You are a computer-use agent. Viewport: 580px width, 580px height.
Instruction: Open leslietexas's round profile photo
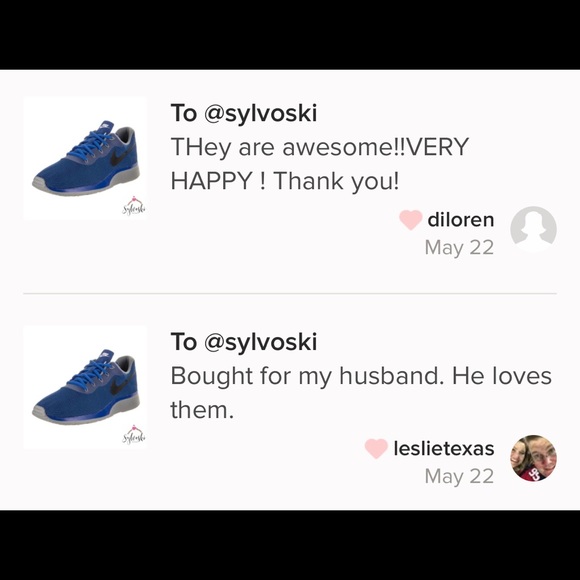(x=533, y=458)
